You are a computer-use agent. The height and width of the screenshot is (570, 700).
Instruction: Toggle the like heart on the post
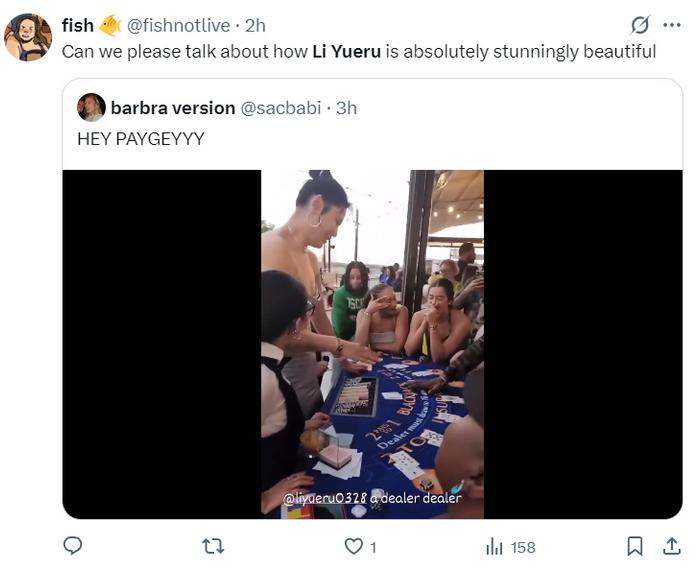[353, 546]
